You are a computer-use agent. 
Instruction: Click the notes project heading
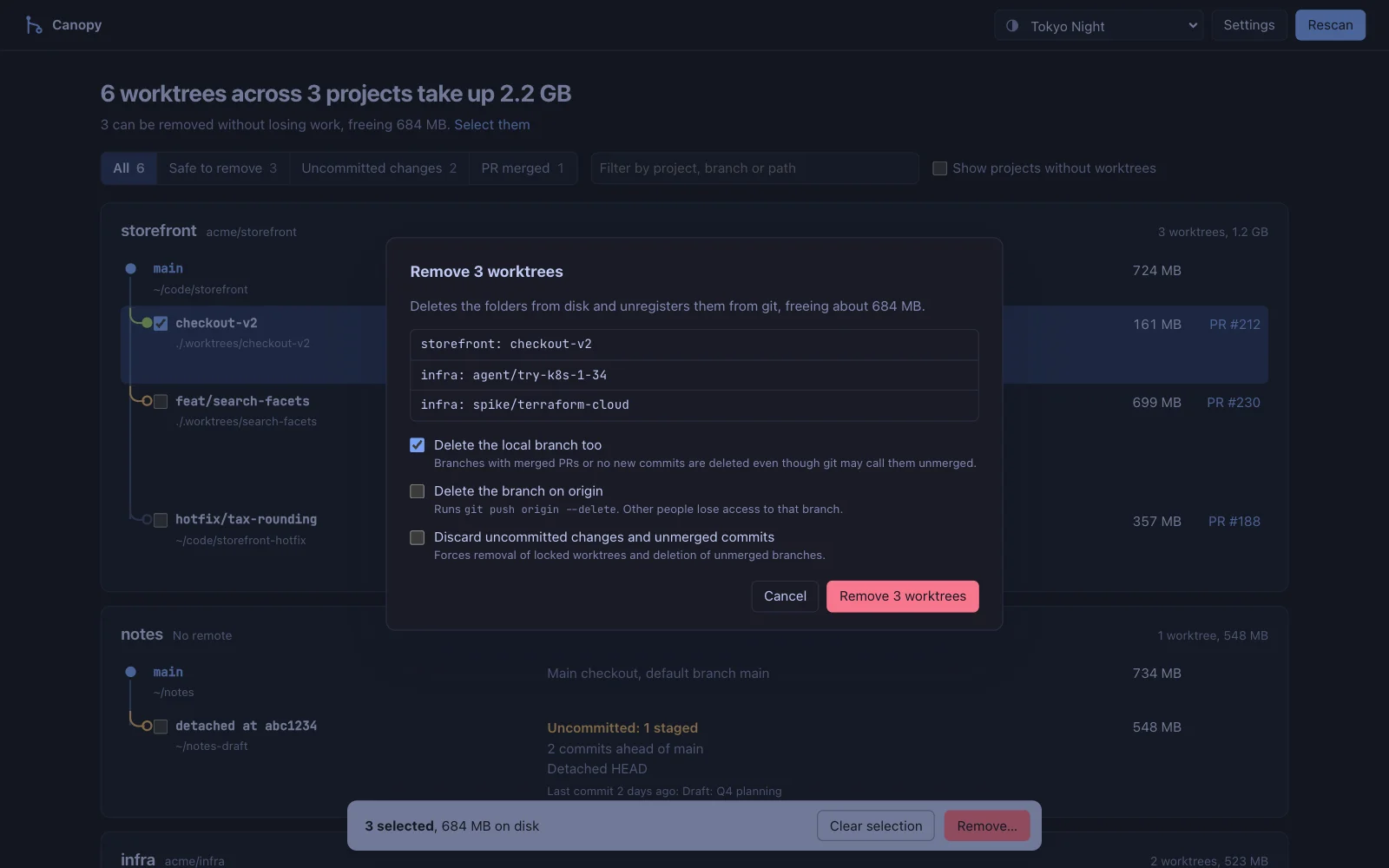[142, 635]
